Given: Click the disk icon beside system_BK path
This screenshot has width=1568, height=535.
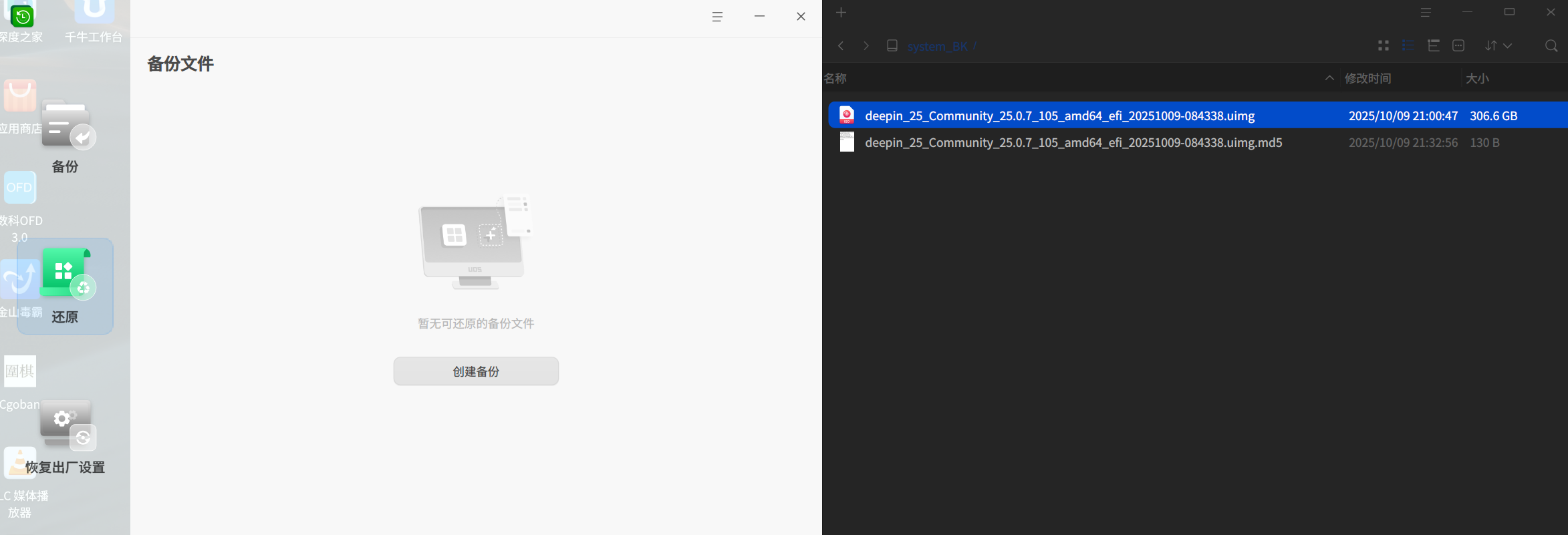Looking at the screenshot, I should pyautogui.click(x=892, y=45).
